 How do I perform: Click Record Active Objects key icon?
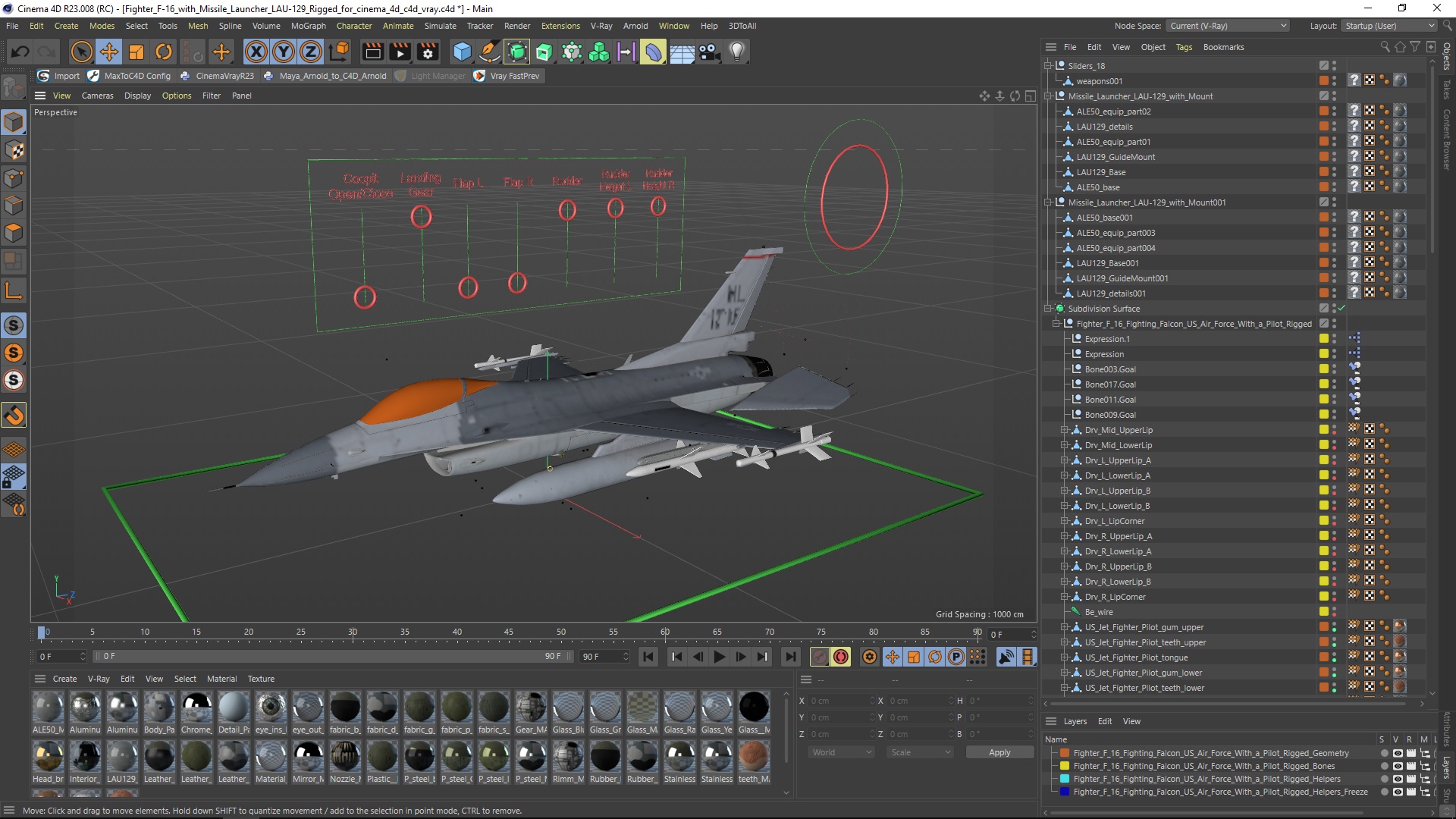pyautogui.click(x=819, y=657)
